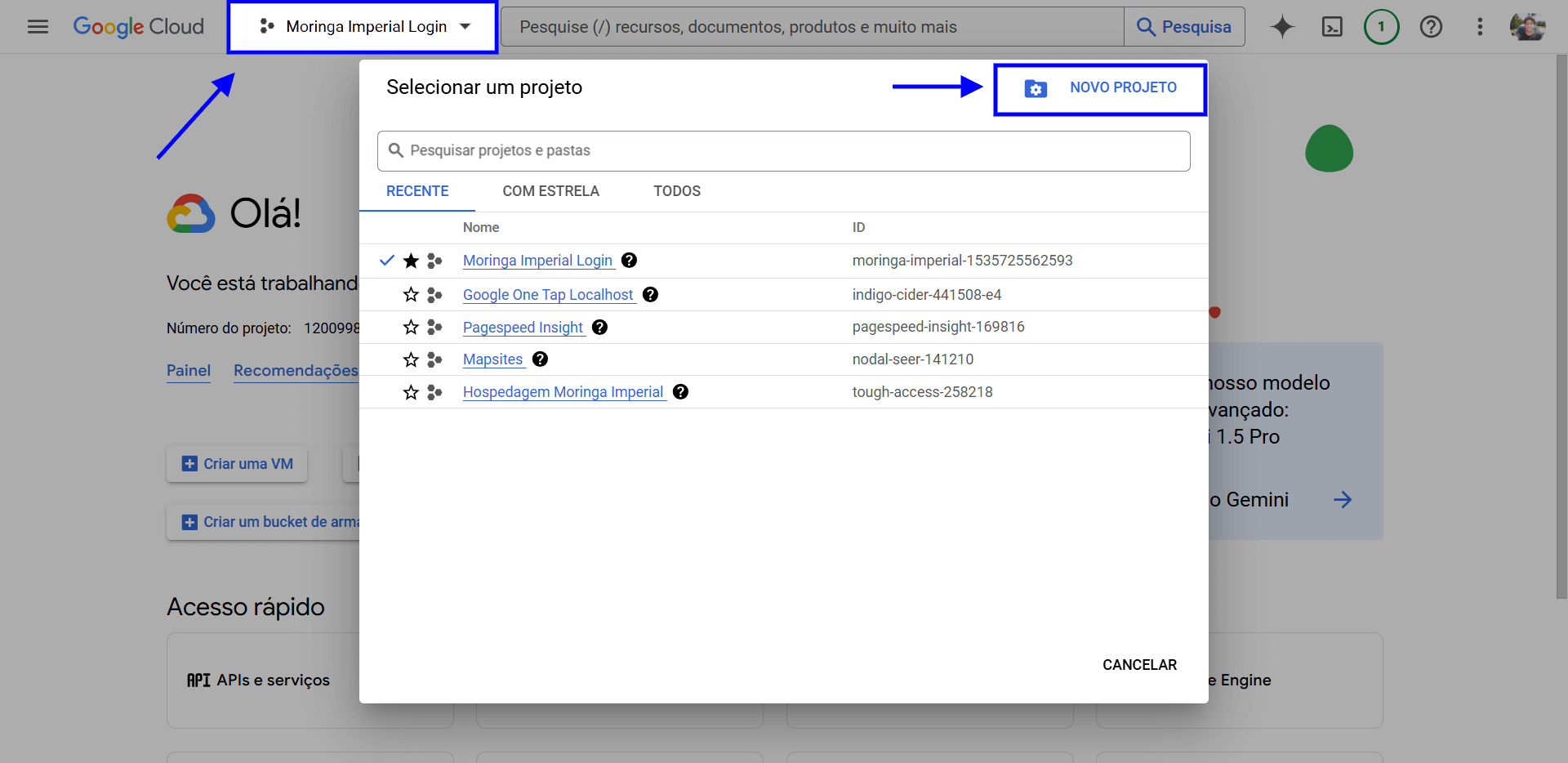Open the help question mark menu
Viewport: 1568px width, 763px height.
pos(1431,27)
